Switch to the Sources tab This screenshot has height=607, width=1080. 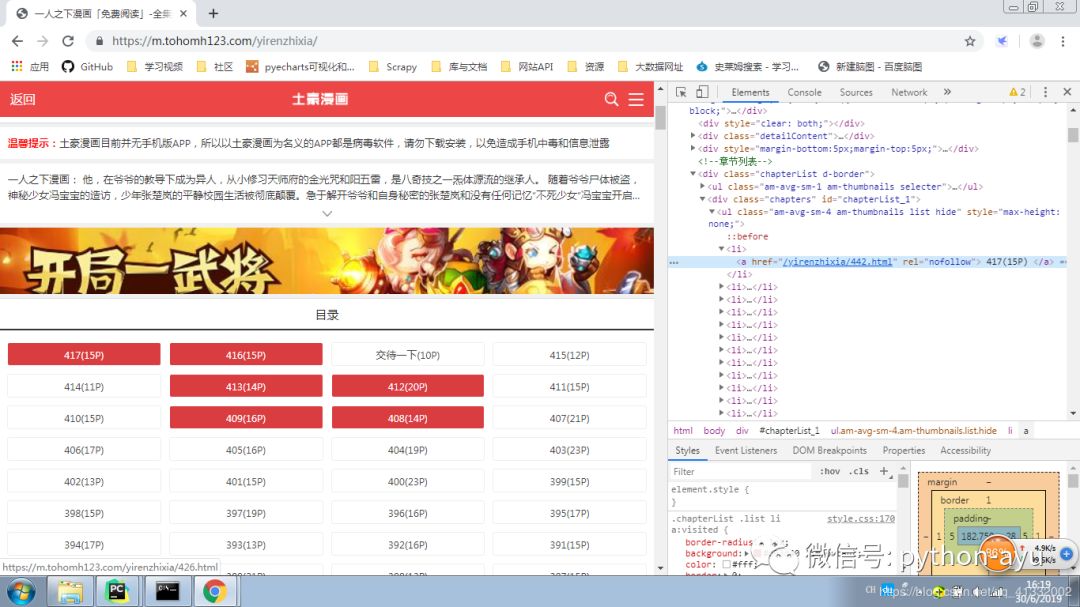pyautogui.click(x=855, y=92)
